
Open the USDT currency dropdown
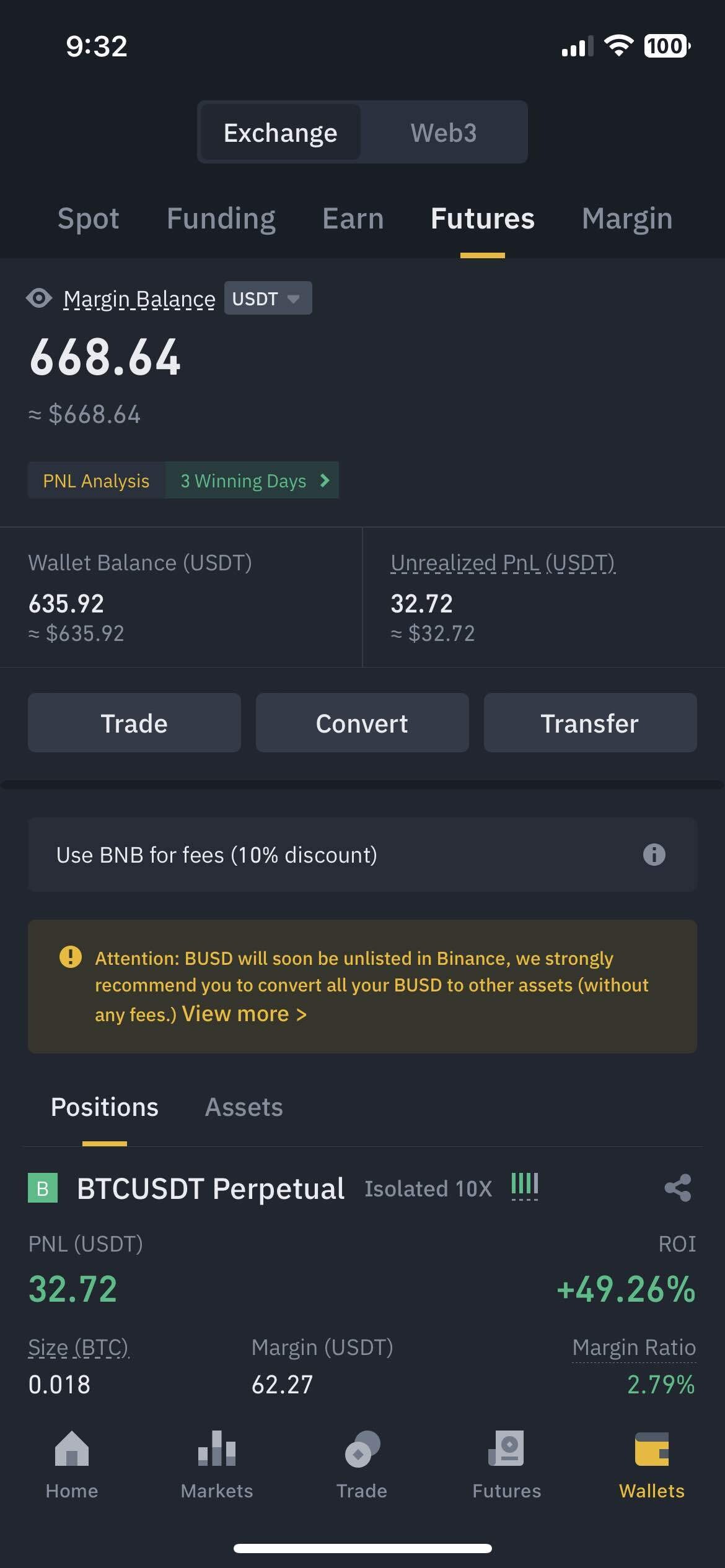coord(268,298)
